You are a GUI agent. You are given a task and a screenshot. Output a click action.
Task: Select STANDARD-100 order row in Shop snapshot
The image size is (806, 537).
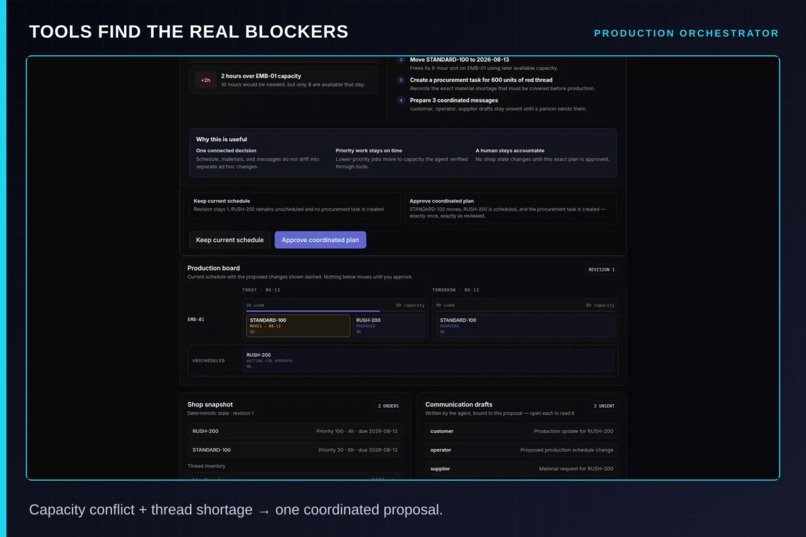tap(295, 450)
